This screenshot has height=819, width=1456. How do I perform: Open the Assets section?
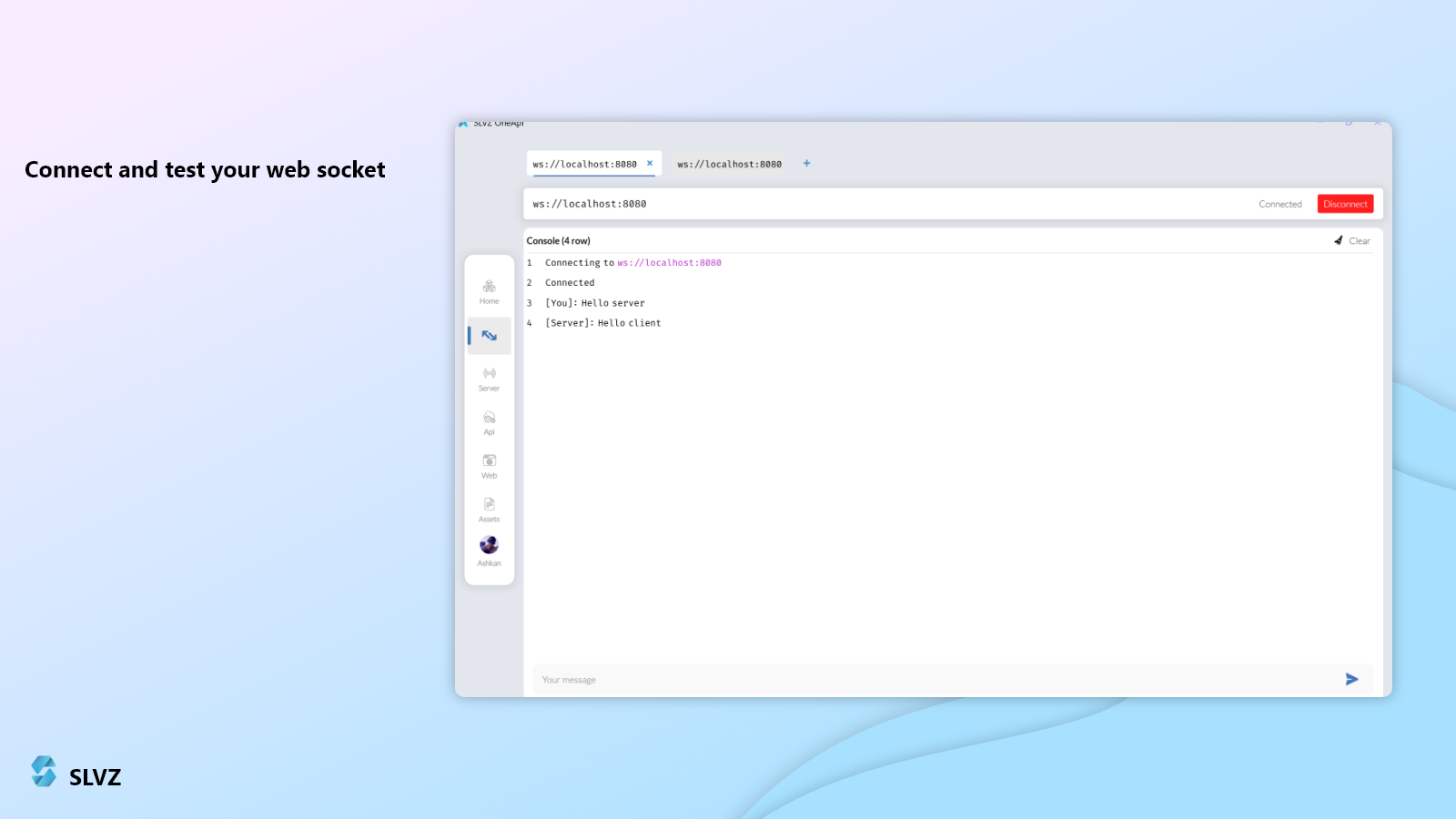(x=489, y=510)
